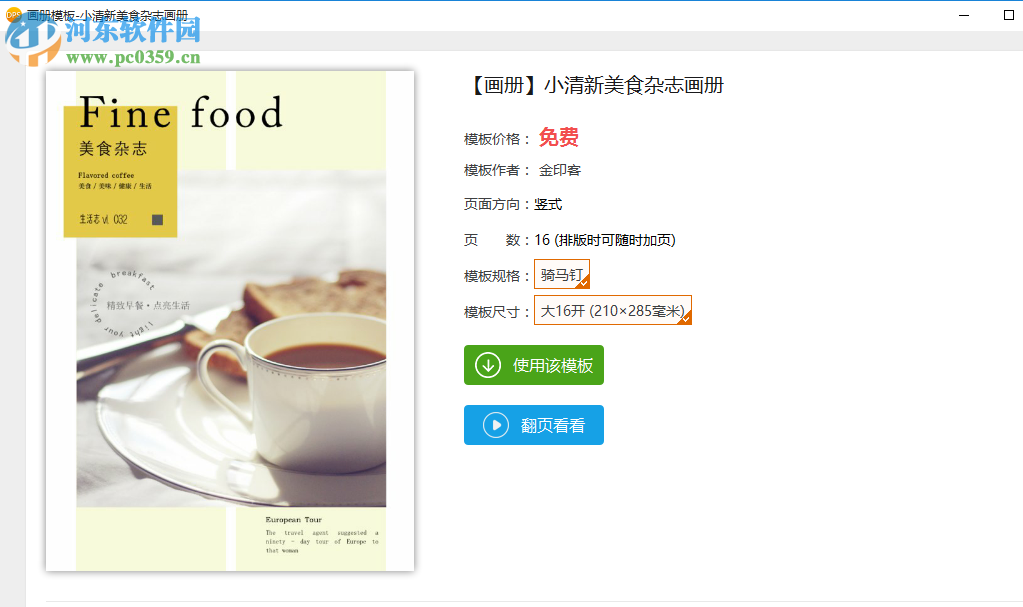The height and width of the screenshot is (607, 1023).
Task: Click the 翻页看看 button label
Action: coord(553,426)
